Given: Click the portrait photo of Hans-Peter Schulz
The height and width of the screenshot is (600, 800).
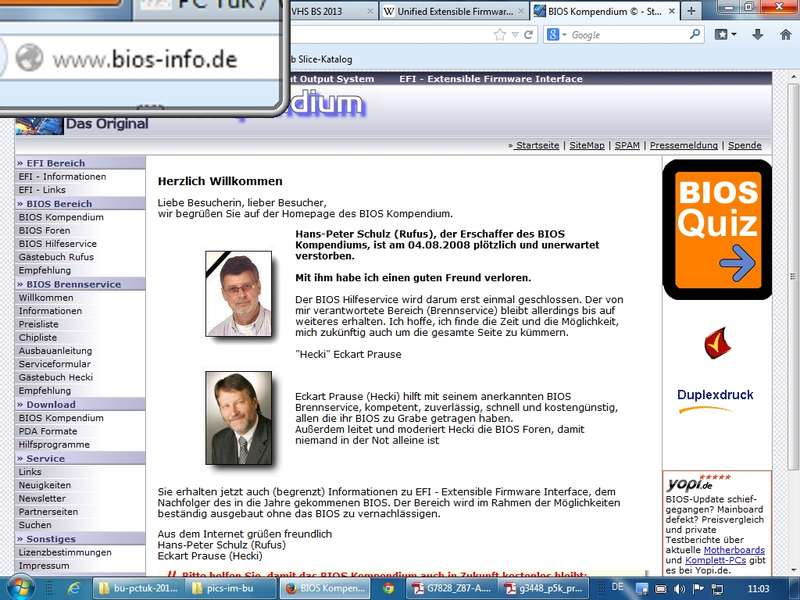Looking at the screenshot, I should pos(238,293).
